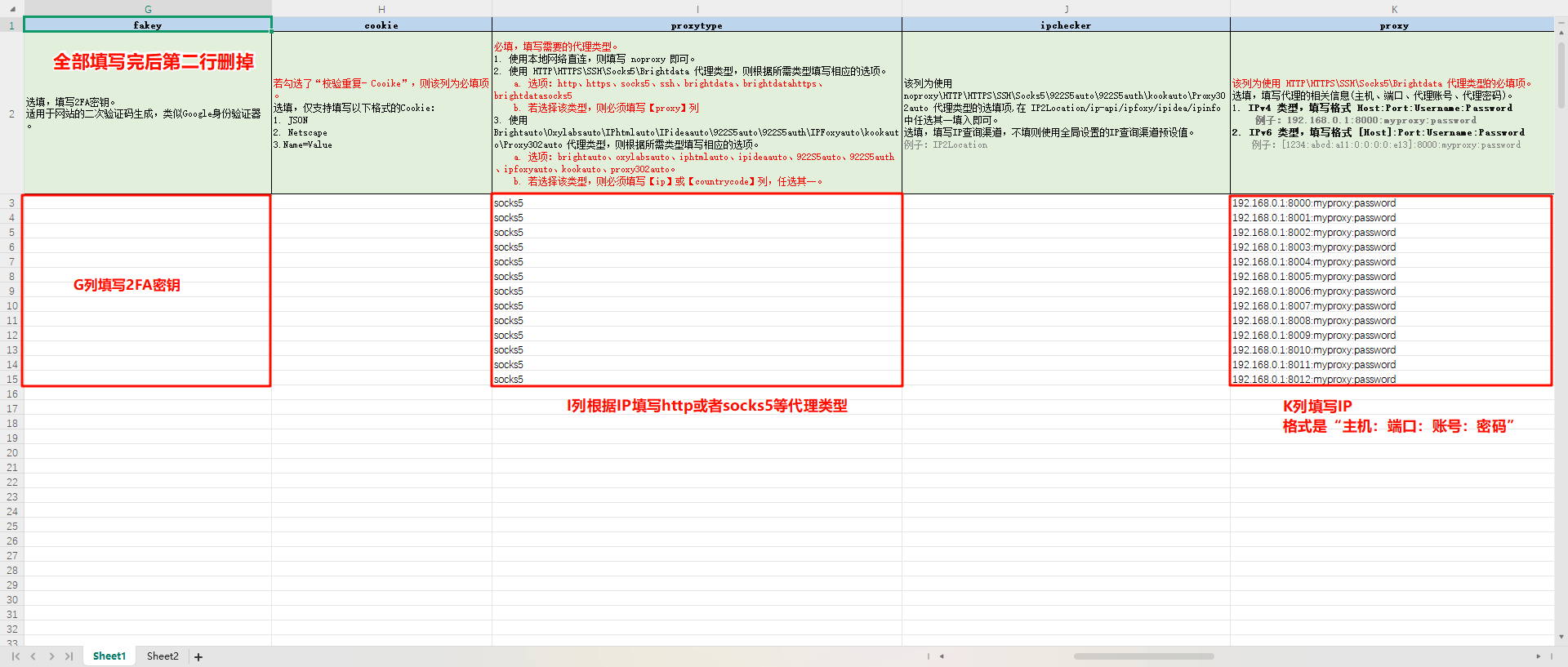This screenshot has height=667, width=1568.
Task: Click the vertical scrollbar up arrow
Action: (x=1561, y=33)
